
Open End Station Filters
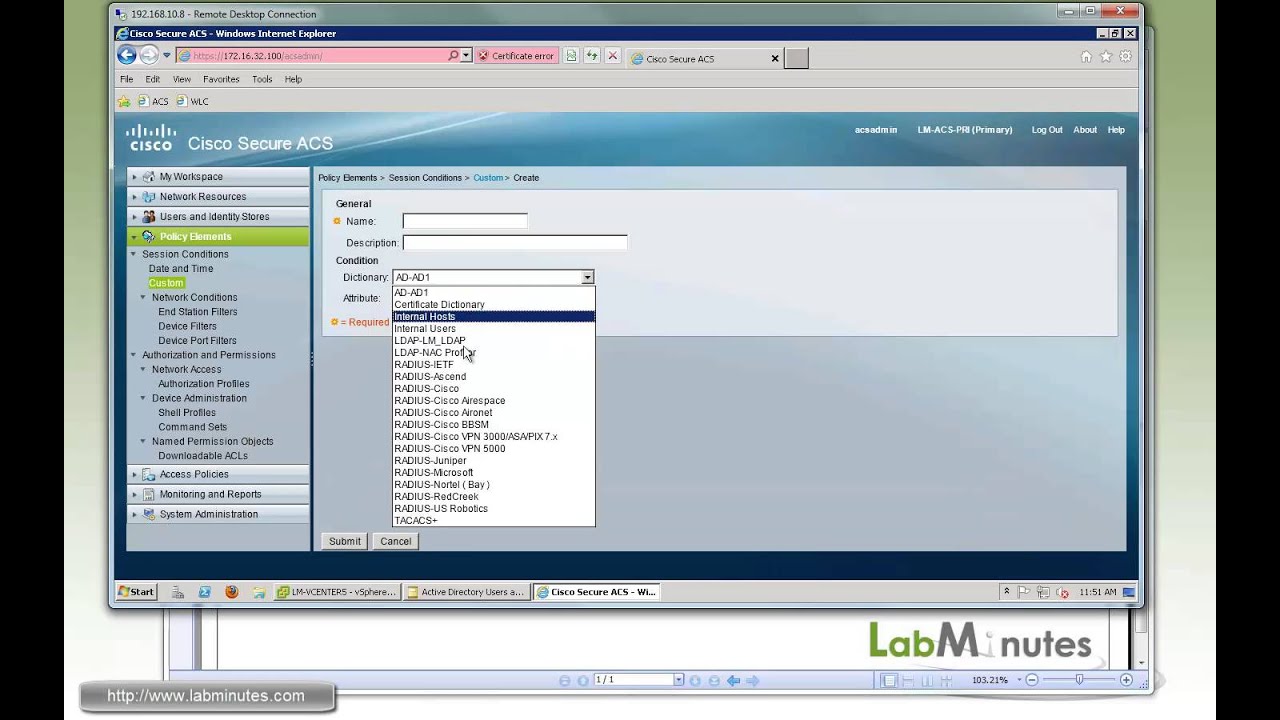(x=198, y=312)
